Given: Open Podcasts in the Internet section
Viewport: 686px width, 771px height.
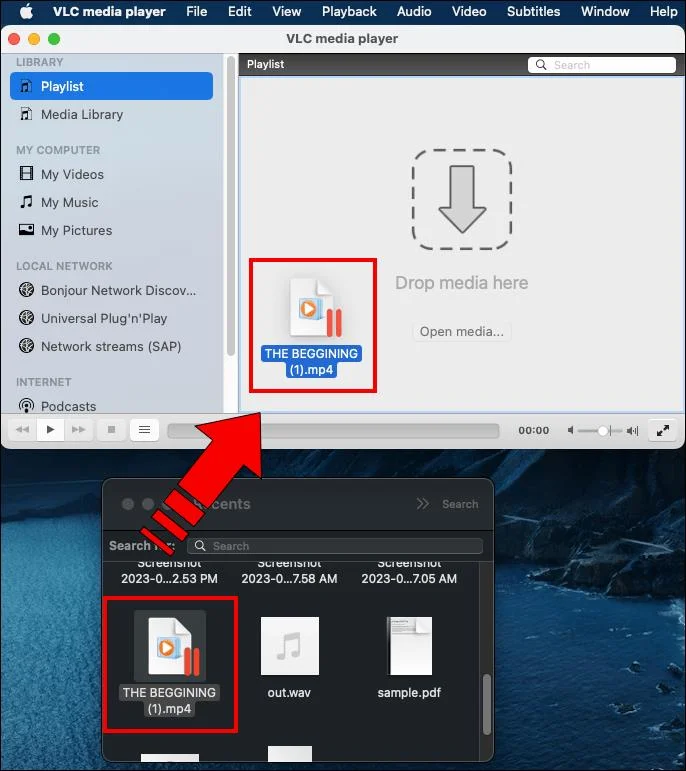Looking at the screenshot, I should coord(112,406).
